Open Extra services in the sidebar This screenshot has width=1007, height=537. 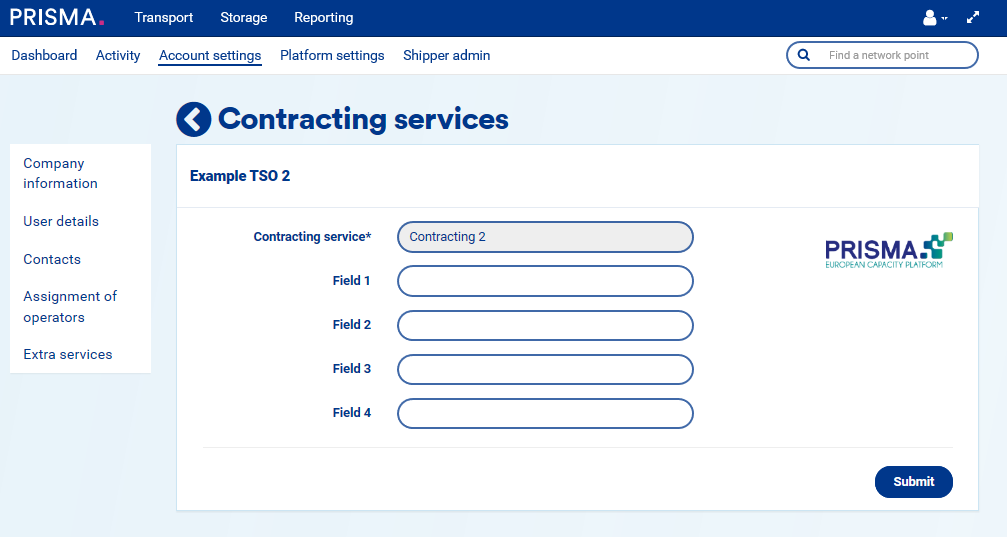(68, 354)
